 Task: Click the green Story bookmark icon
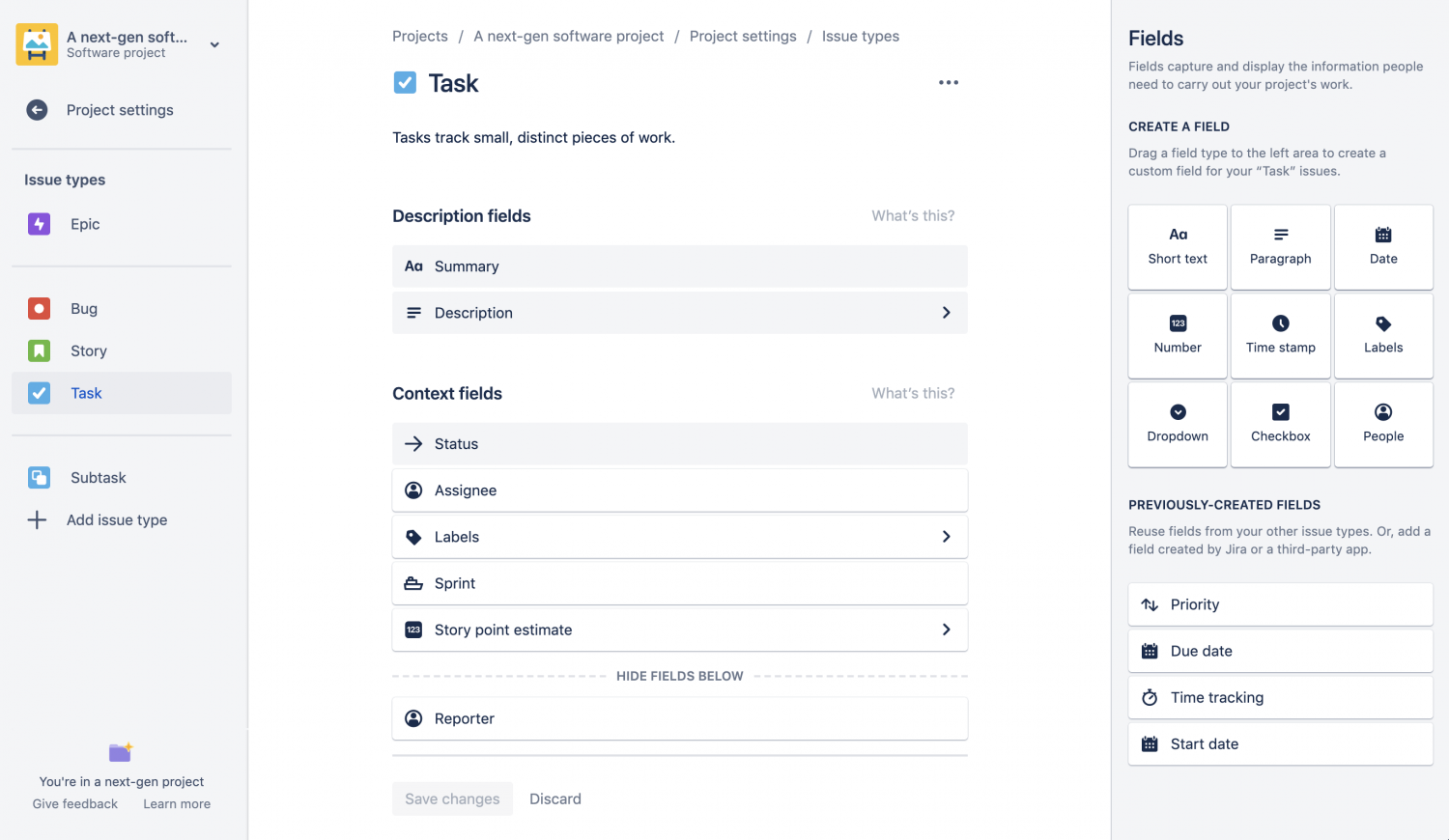click(39, 351)
